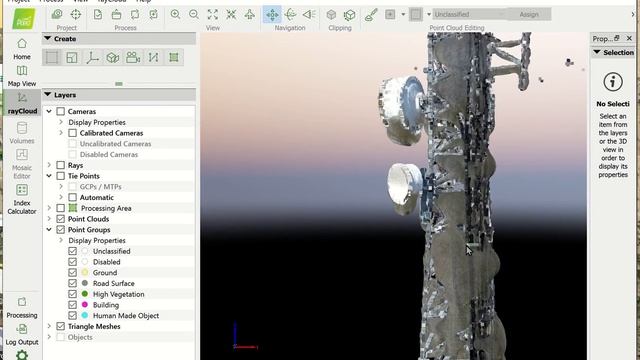Open the Image Properties Editor toolbar icon
The image size is (640, 360).
57,14
